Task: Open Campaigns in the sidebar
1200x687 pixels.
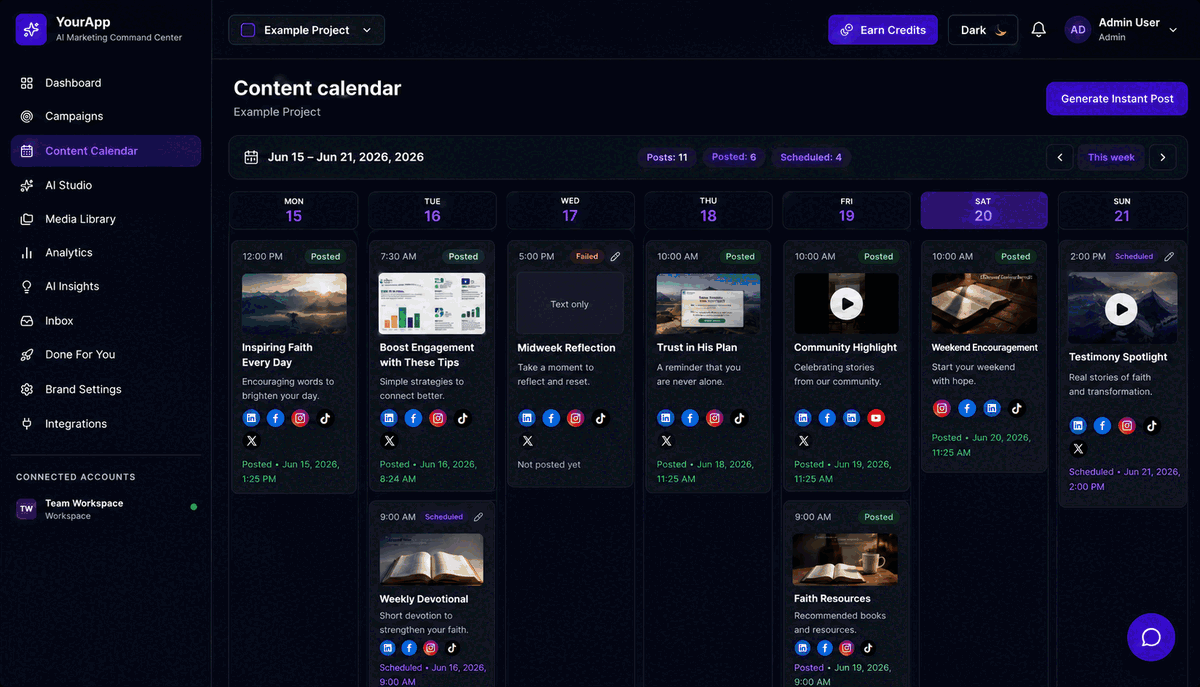Action: point(106,116)
